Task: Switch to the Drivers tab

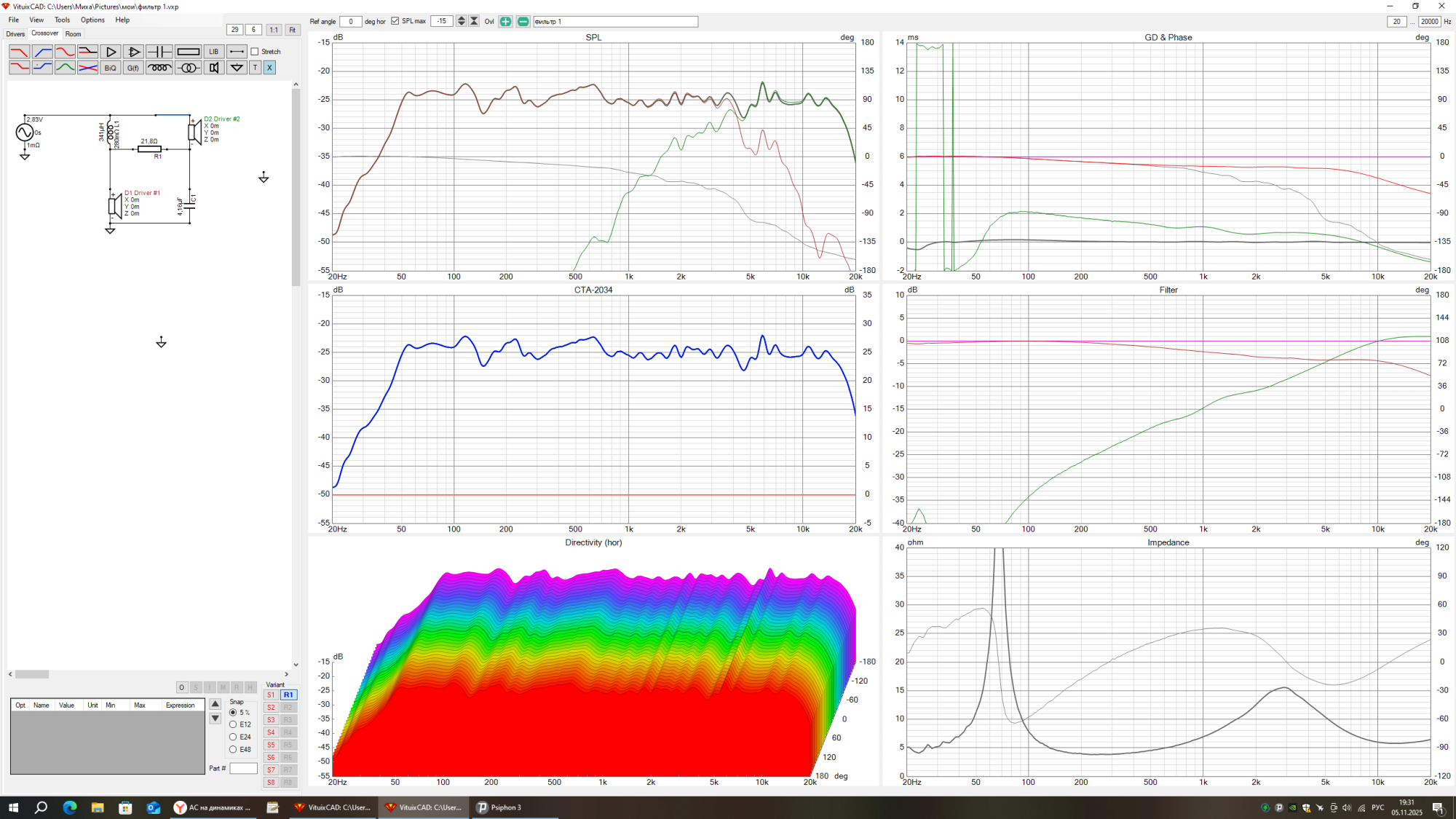Action: tap(15, 34)
